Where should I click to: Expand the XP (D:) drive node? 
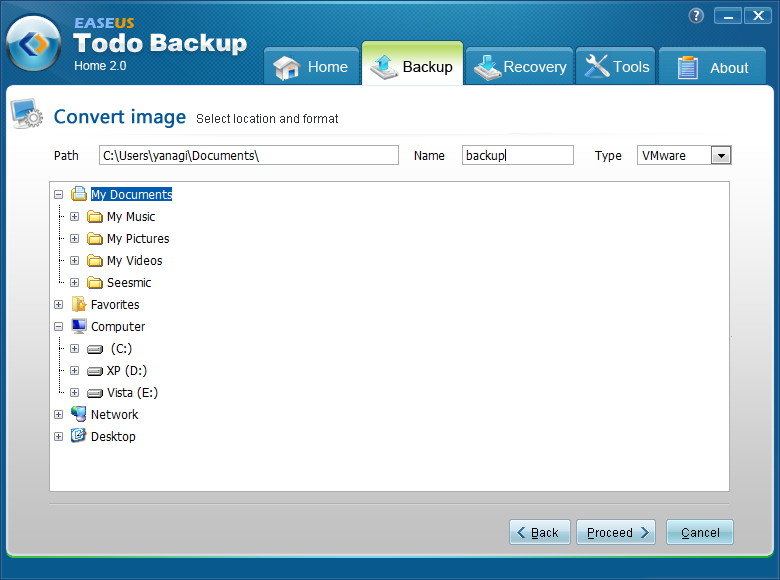click(x=75, y=370)
